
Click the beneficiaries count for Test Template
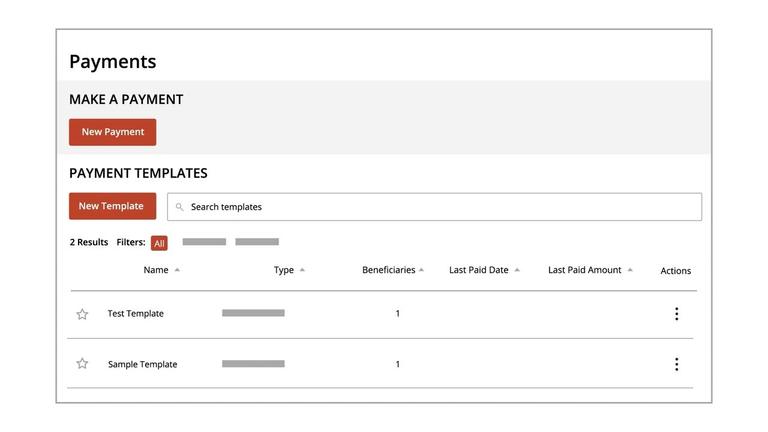pyautogui.click(x=397, y=314)
